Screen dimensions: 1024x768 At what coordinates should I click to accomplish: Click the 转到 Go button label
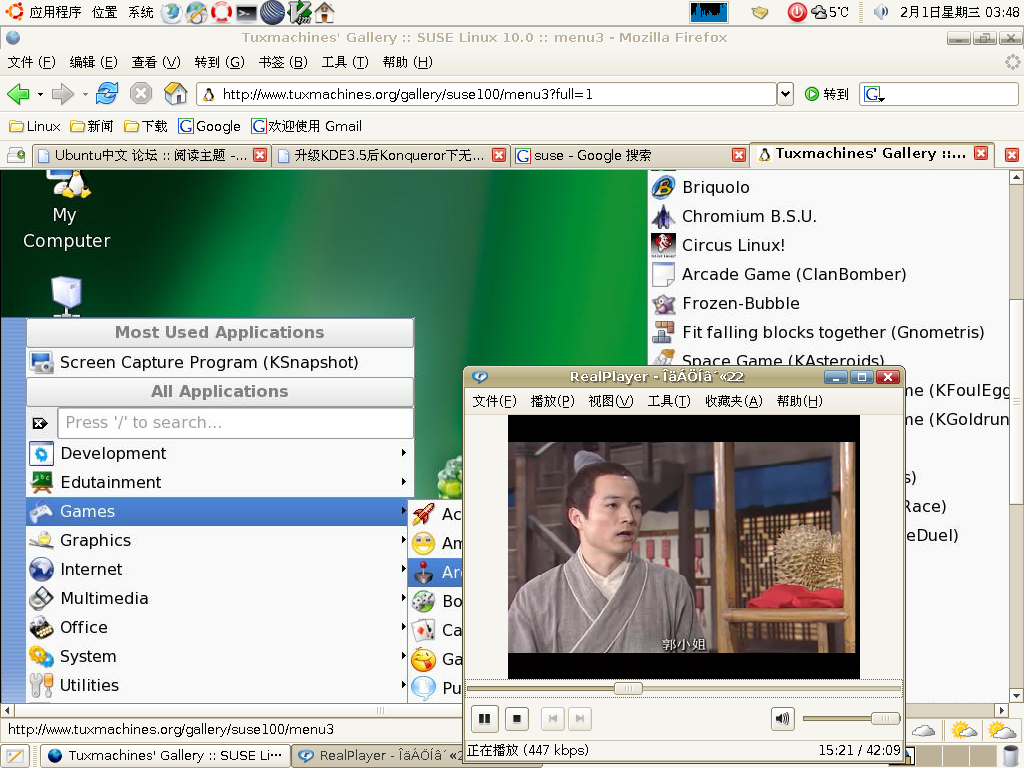pyautogui.click(x=836, y=94)
